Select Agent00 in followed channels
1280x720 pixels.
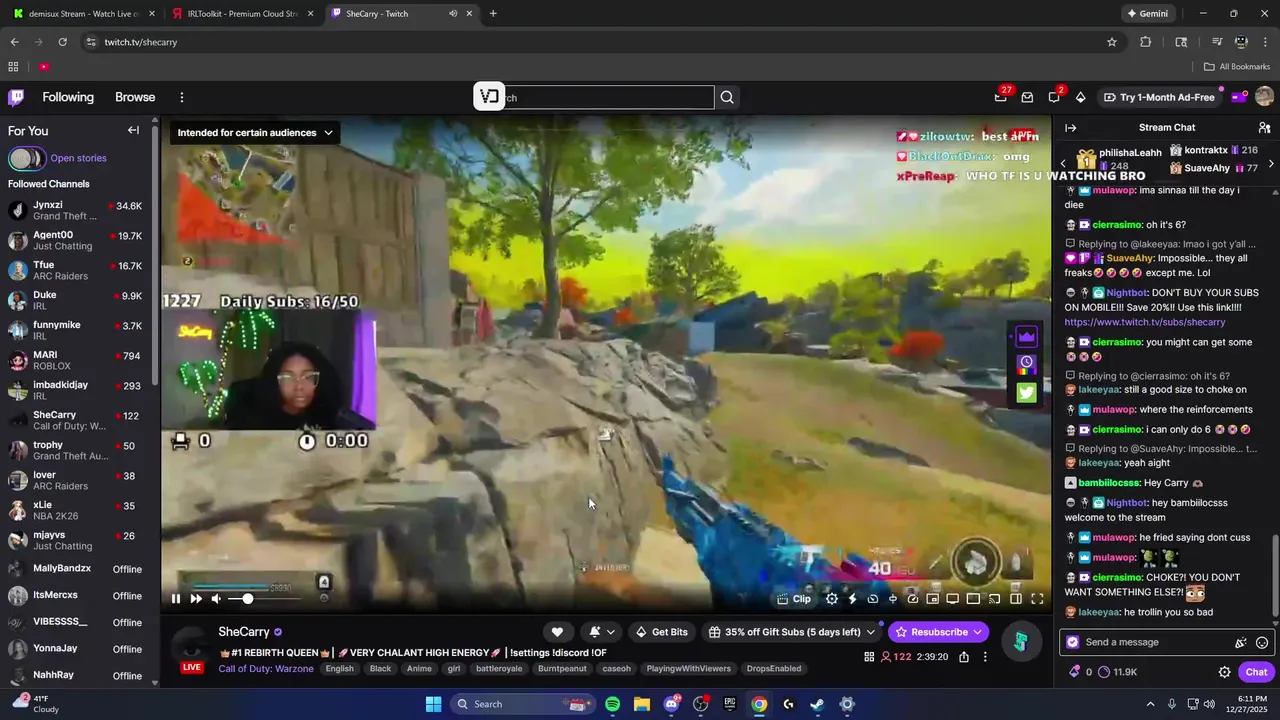click(75, 240)
